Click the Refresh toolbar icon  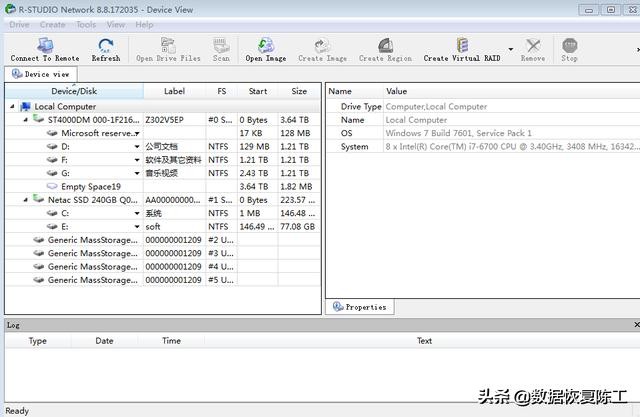pos(106,45)
